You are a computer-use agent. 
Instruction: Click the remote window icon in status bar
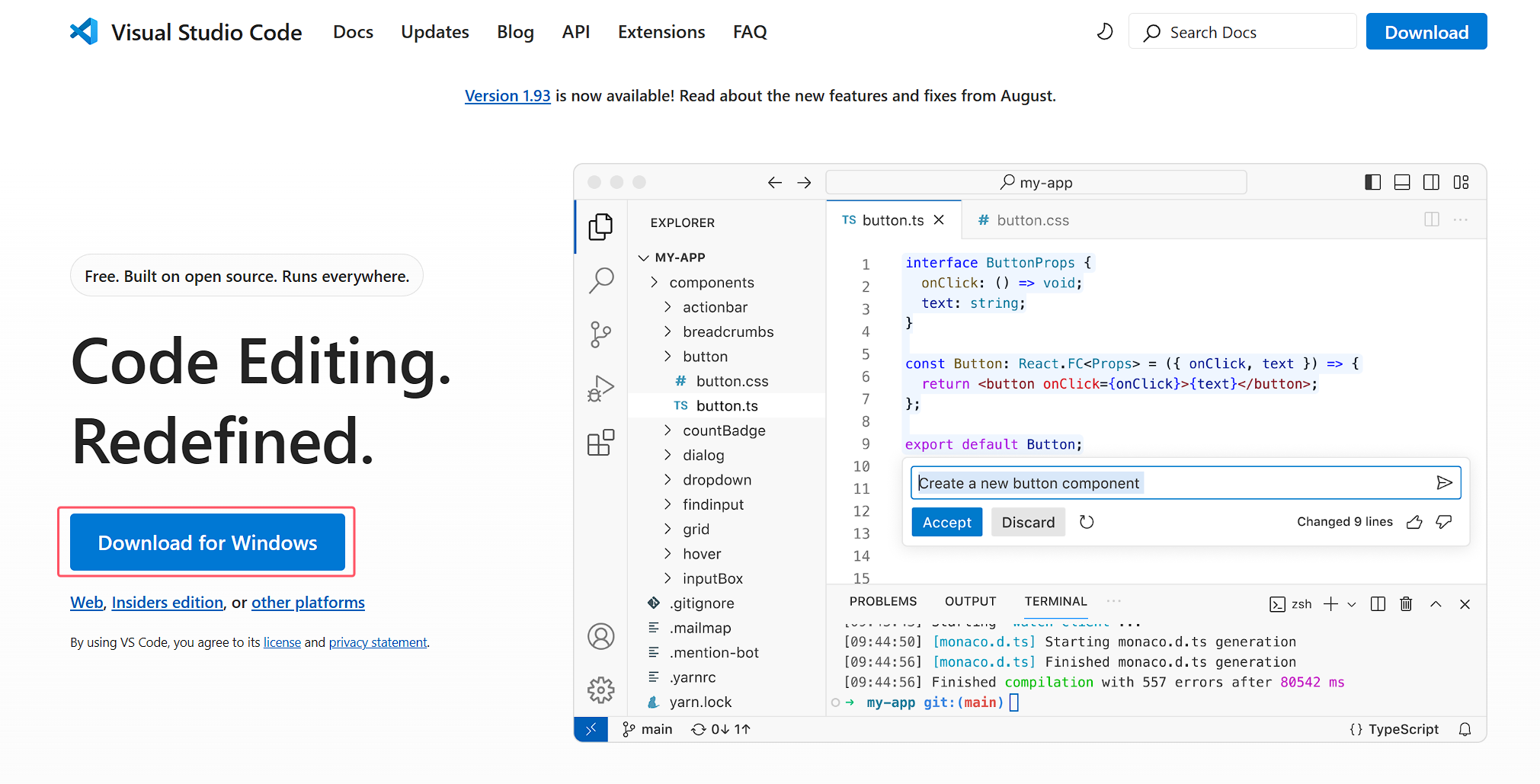[591, 729]
